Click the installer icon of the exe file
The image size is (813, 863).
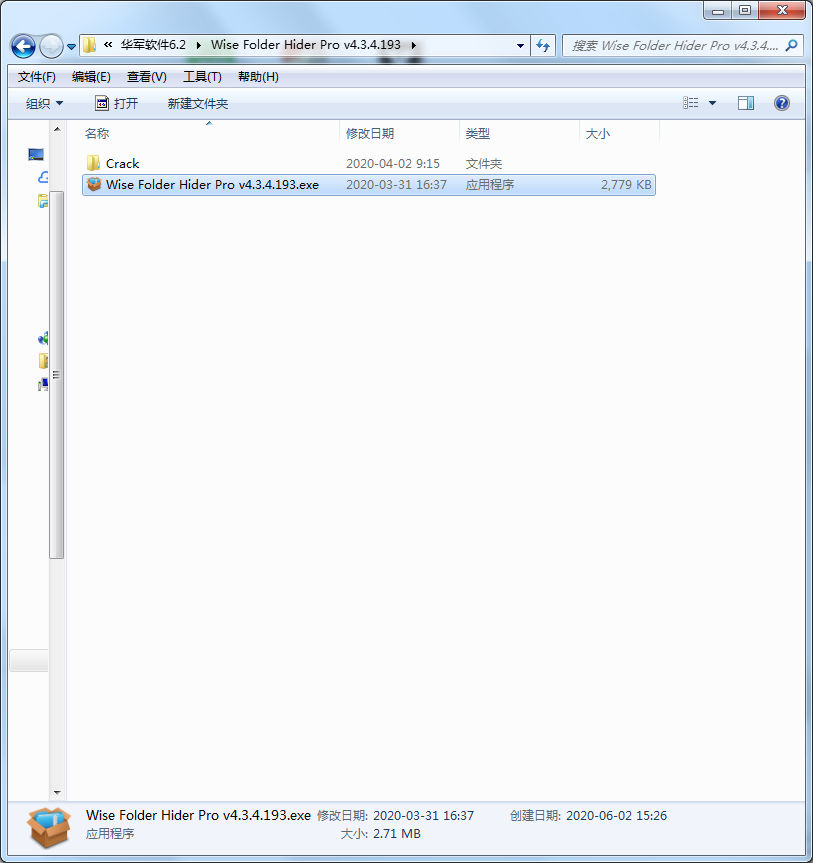point(94,184)
